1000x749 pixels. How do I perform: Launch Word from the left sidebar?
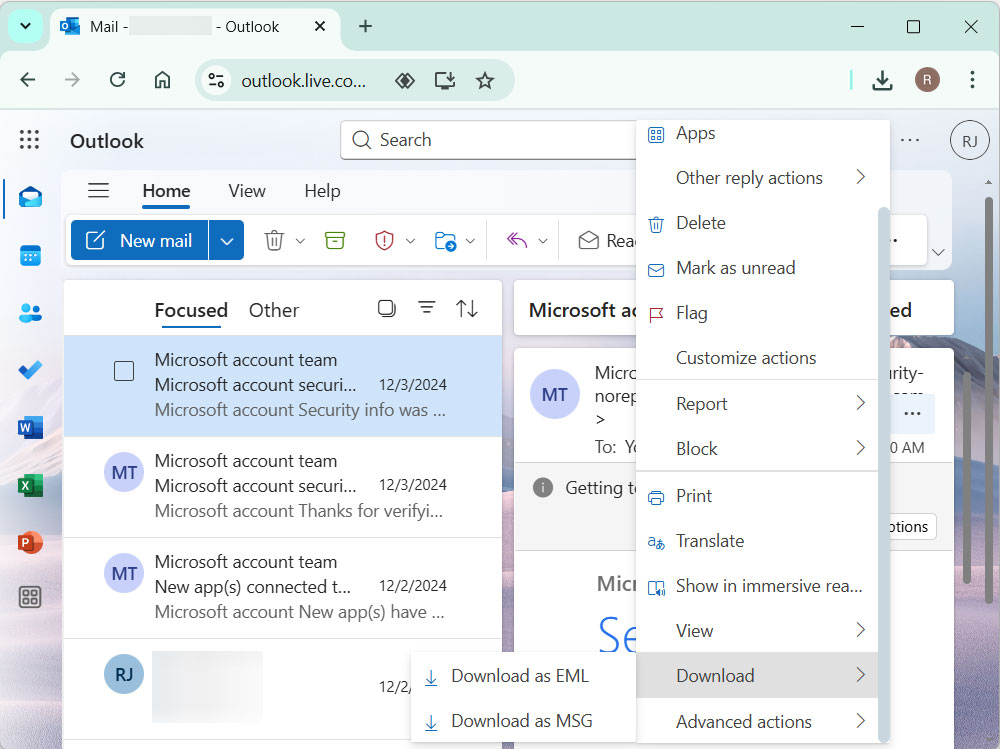pyautogui.click(x=30, y=427)
